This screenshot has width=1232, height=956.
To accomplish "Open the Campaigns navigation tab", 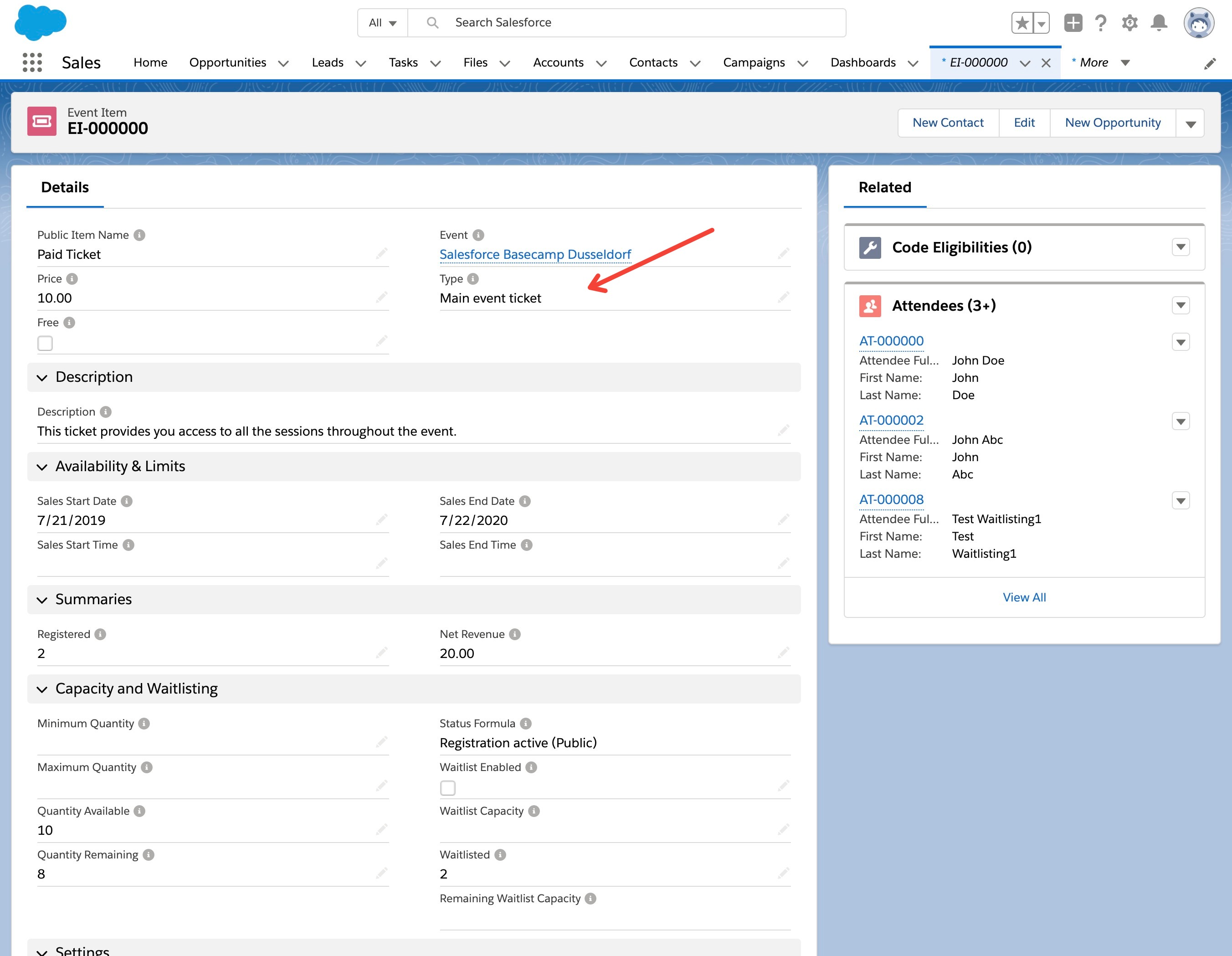I will pos(754,62).
